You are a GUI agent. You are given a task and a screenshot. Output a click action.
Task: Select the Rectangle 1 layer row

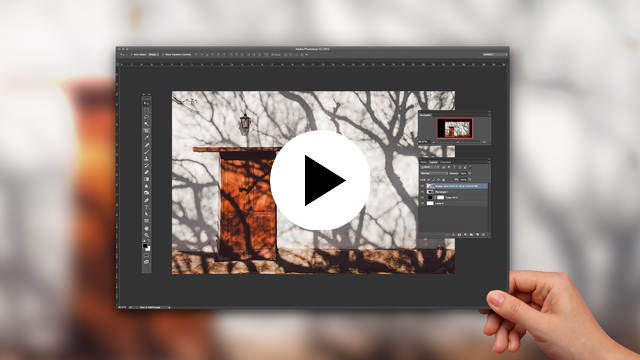coord(454,192)
